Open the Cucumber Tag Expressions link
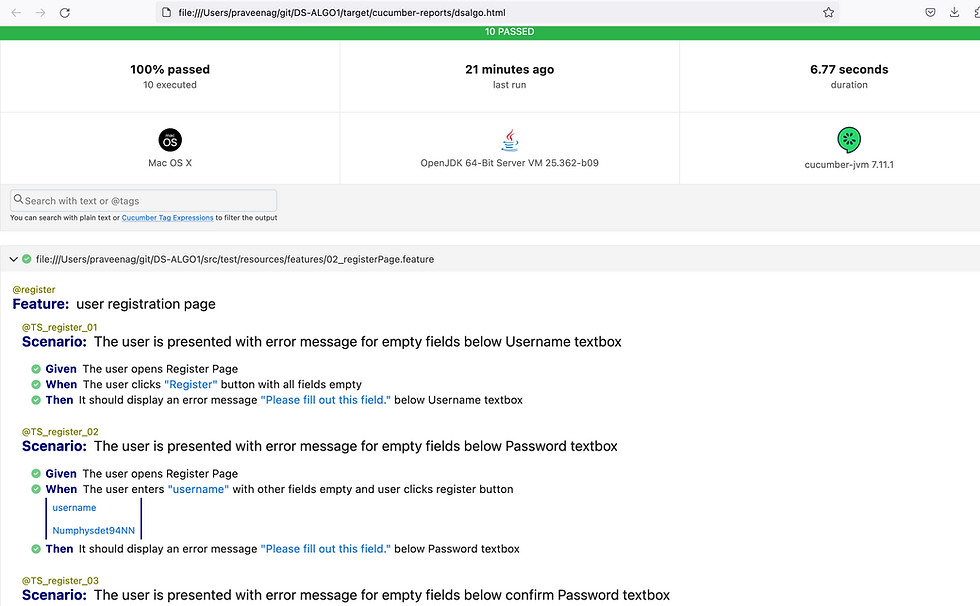 (167, 218)
